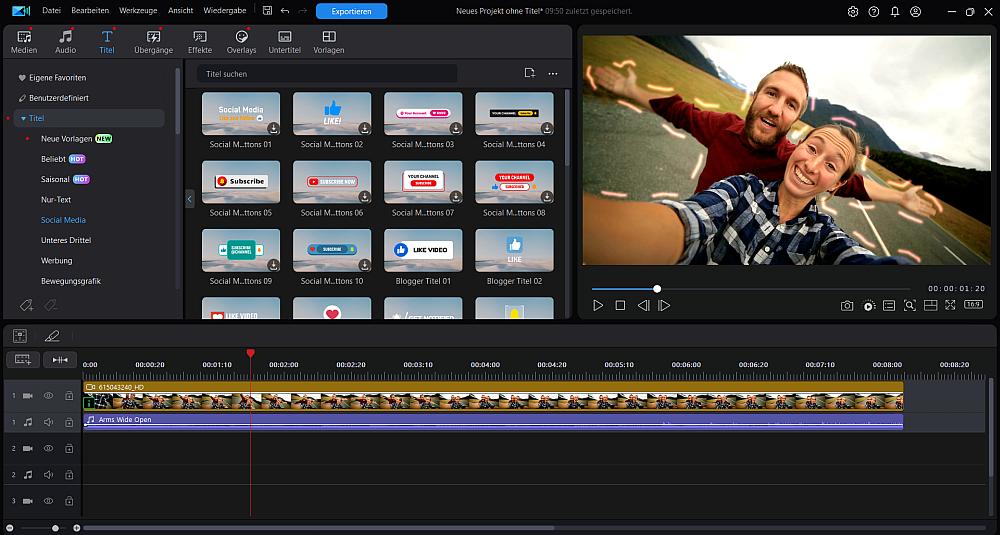This screenshot has height=535, width=1000.
Task: Select the Bewegungsgrafik category
Action: click(x=71, y=281)
